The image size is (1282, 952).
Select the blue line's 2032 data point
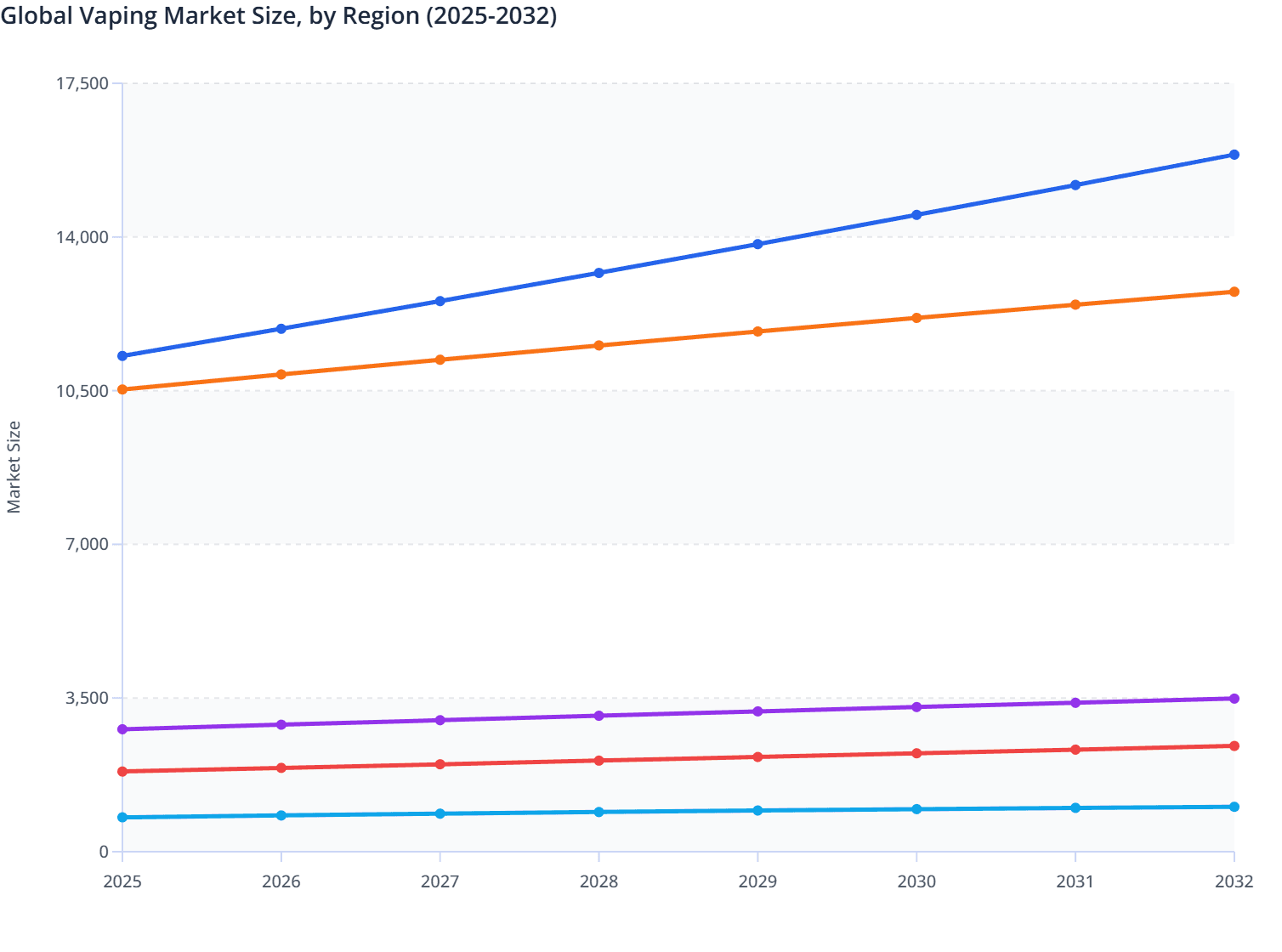pos(1234,154)
